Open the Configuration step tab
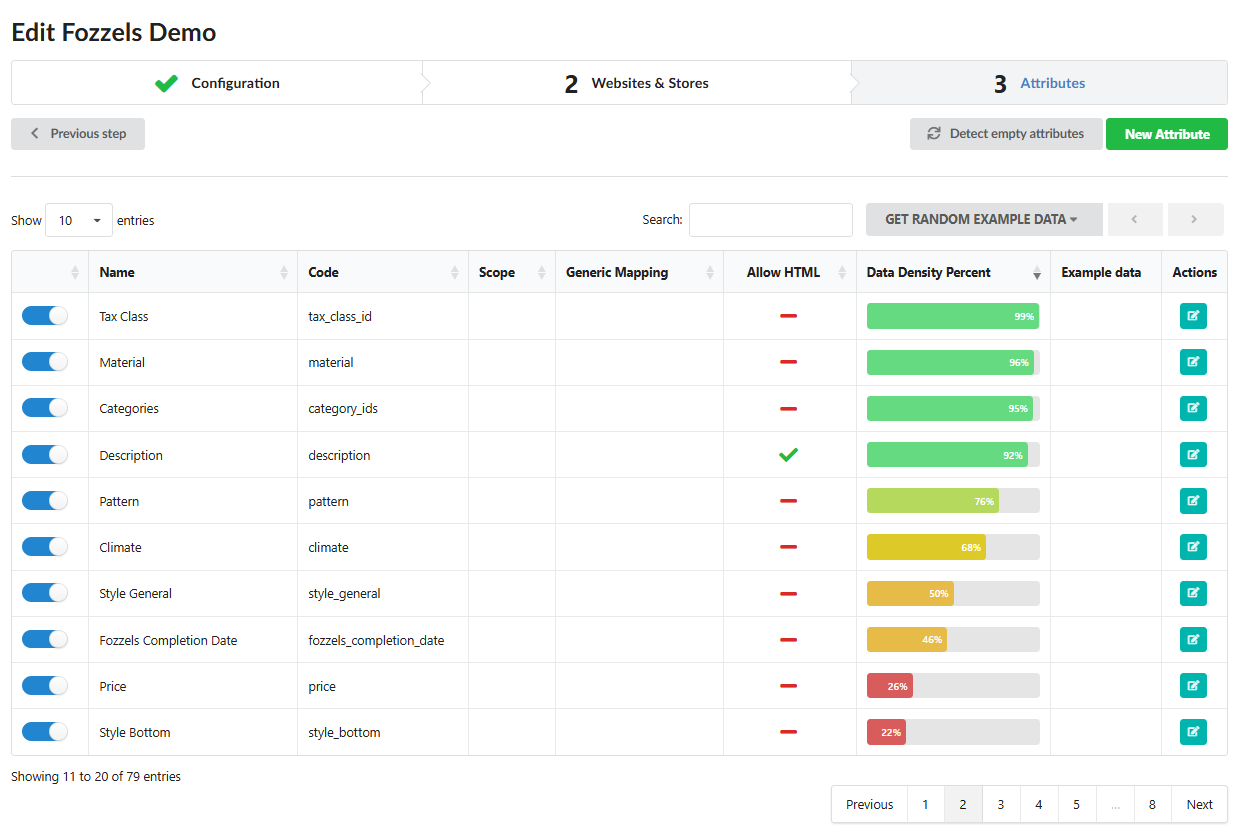 coord(217,83)
